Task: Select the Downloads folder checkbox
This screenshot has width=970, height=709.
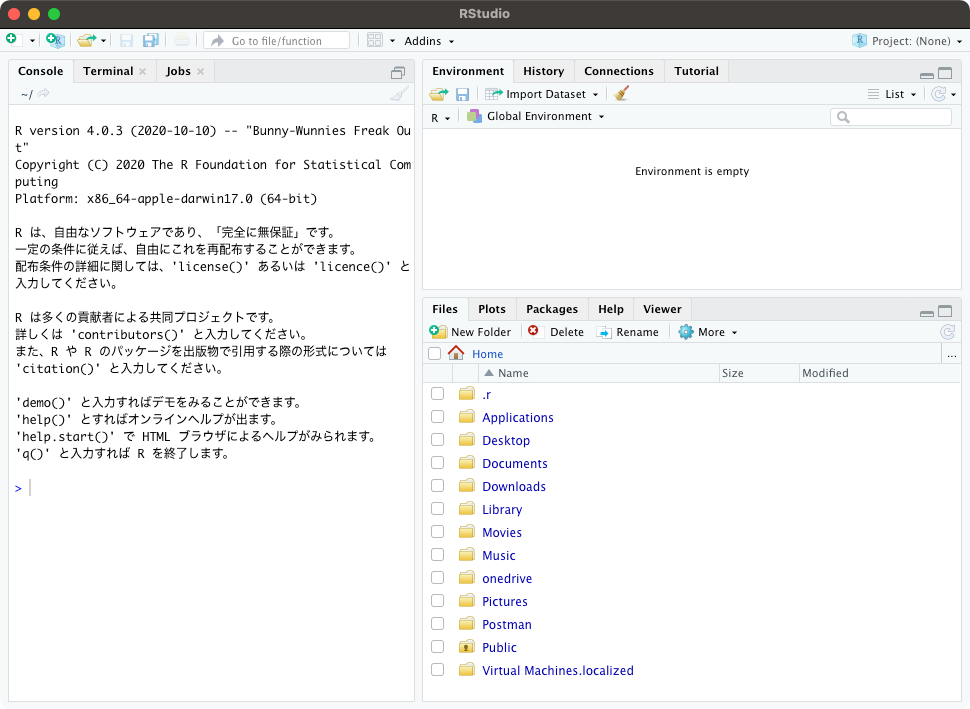Action: pyautogui.click(x=437, y=486)
